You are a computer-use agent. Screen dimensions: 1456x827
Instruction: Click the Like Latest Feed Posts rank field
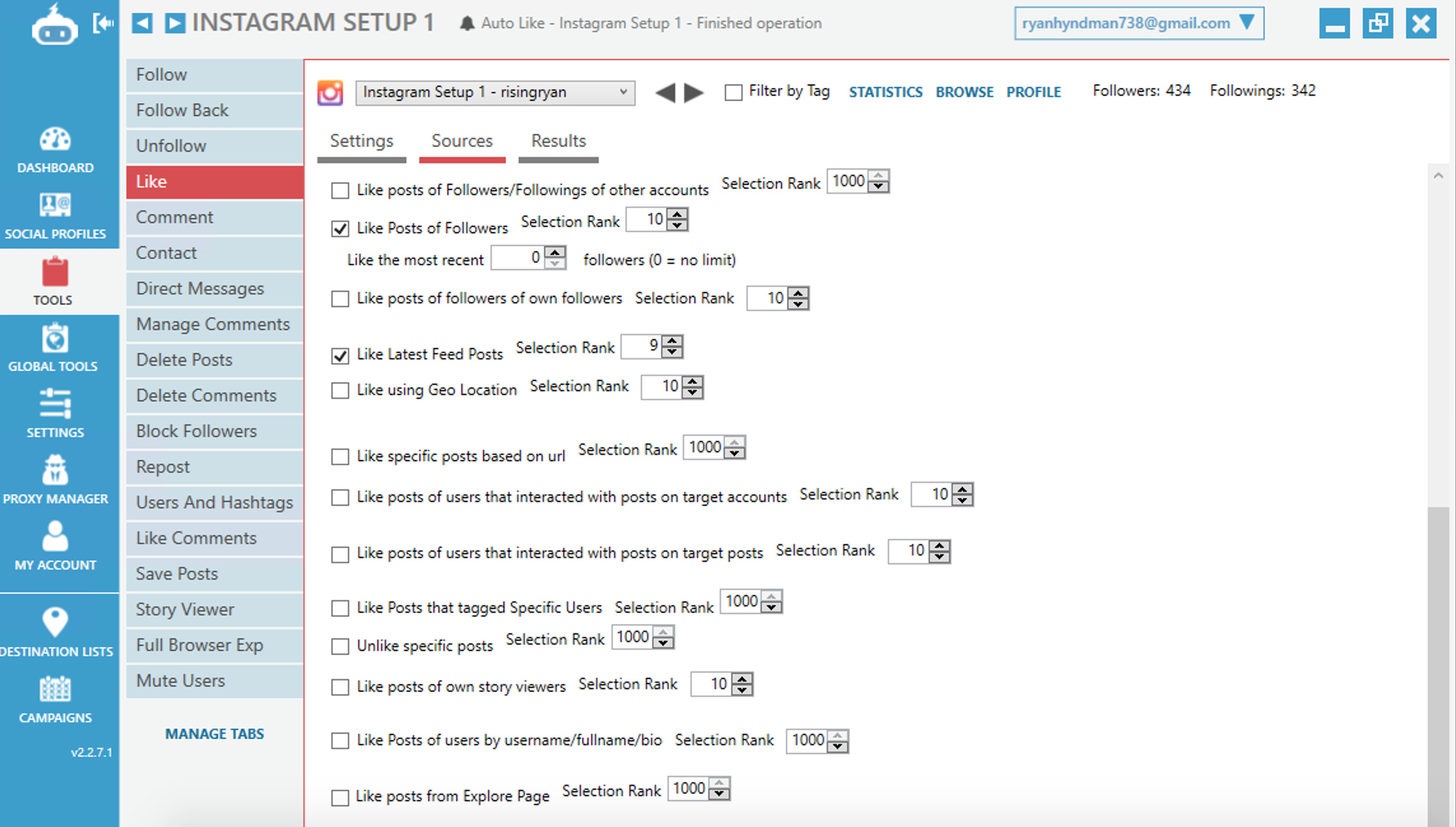pos(643,347)
